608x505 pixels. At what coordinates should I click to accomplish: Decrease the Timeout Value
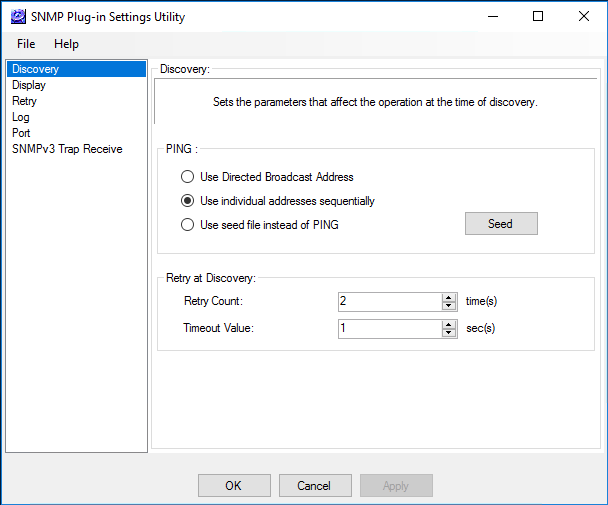coord(449,333)
